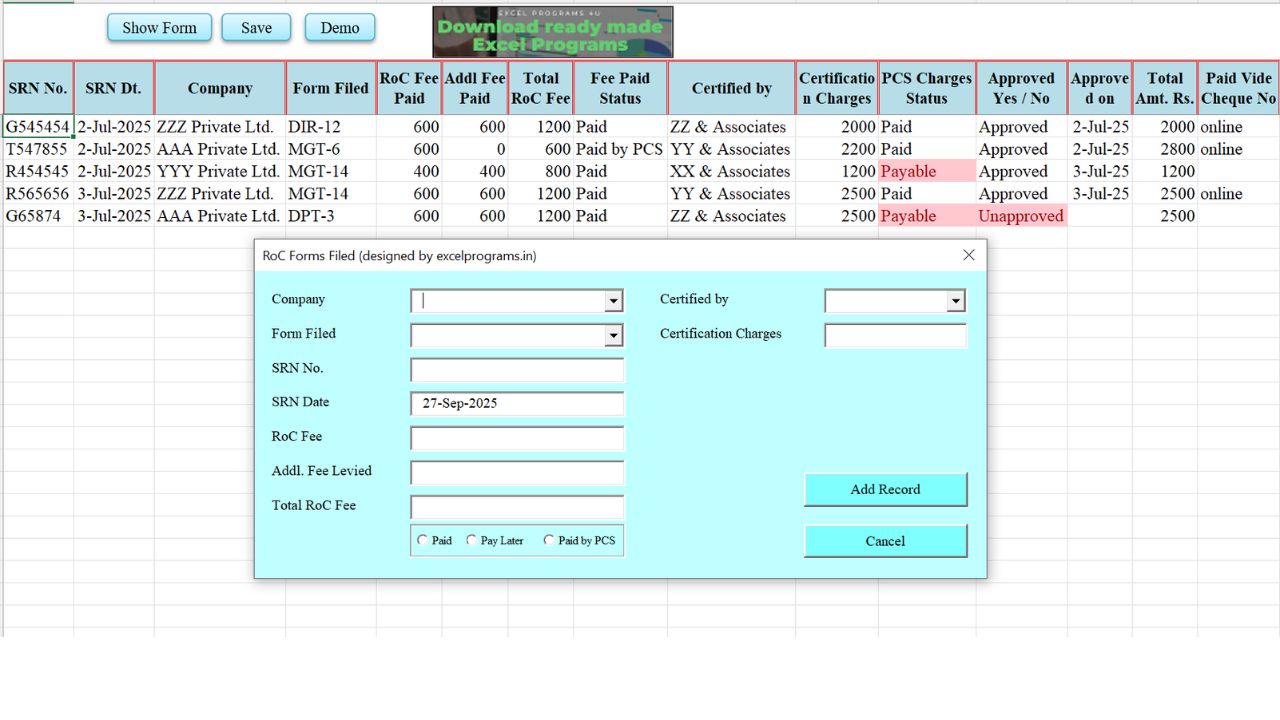Select the Paid radio button
1280x720 pixels.
423,540
